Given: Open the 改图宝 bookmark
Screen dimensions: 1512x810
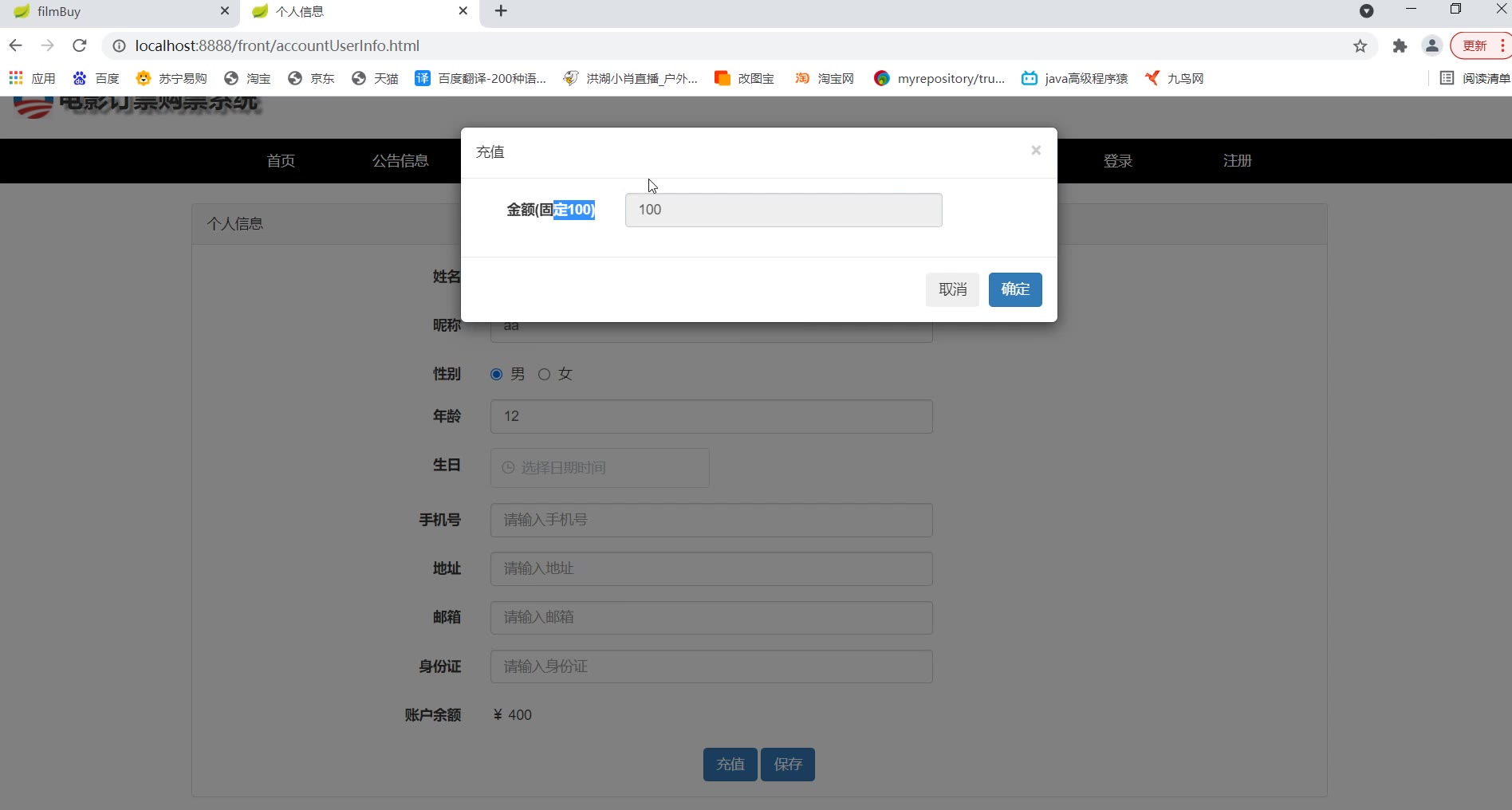Looking at the screenshot, I should pos(745,78).
